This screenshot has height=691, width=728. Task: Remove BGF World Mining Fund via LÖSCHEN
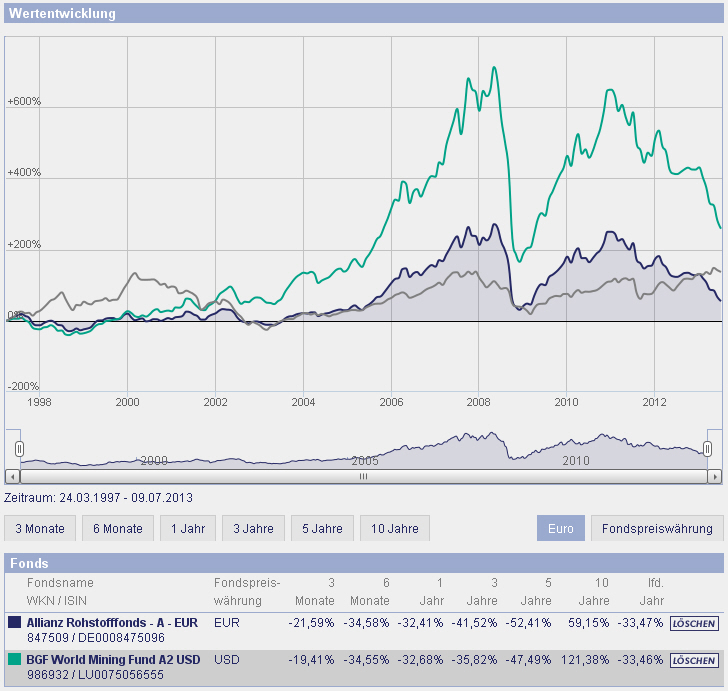(694, 660)
